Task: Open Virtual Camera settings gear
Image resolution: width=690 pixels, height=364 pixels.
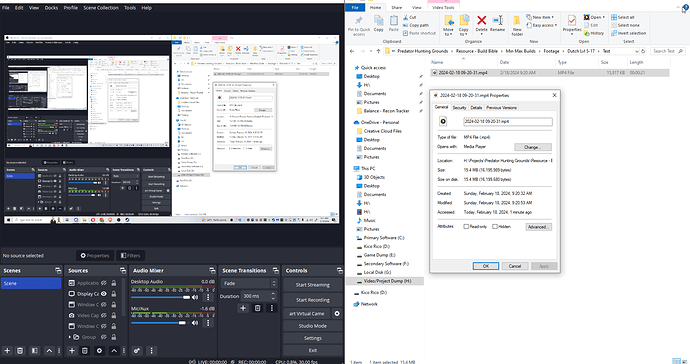Action: pyautogui.click(x=337, y=313)
